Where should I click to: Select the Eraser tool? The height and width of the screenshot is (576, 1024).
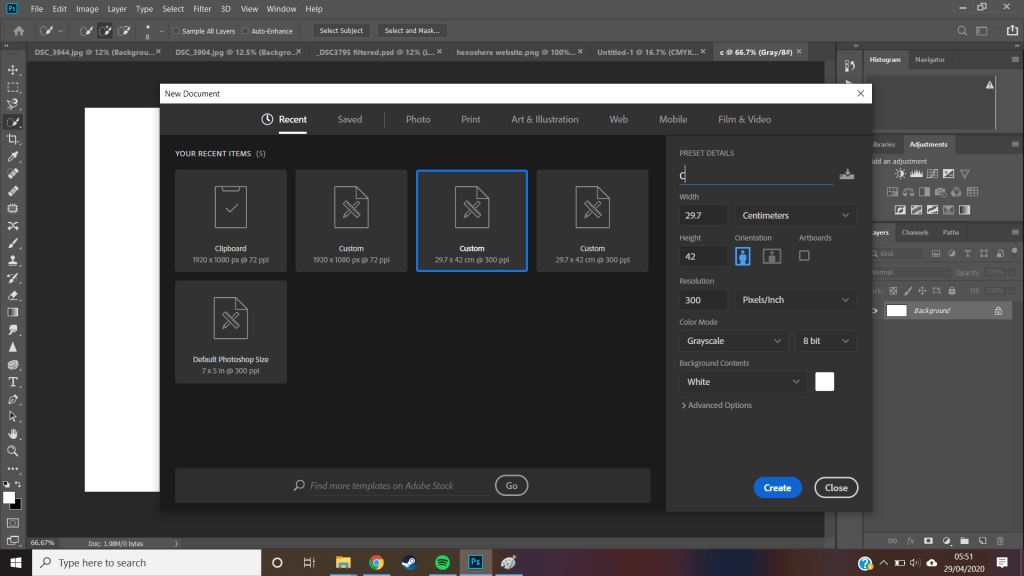(13, 295)
